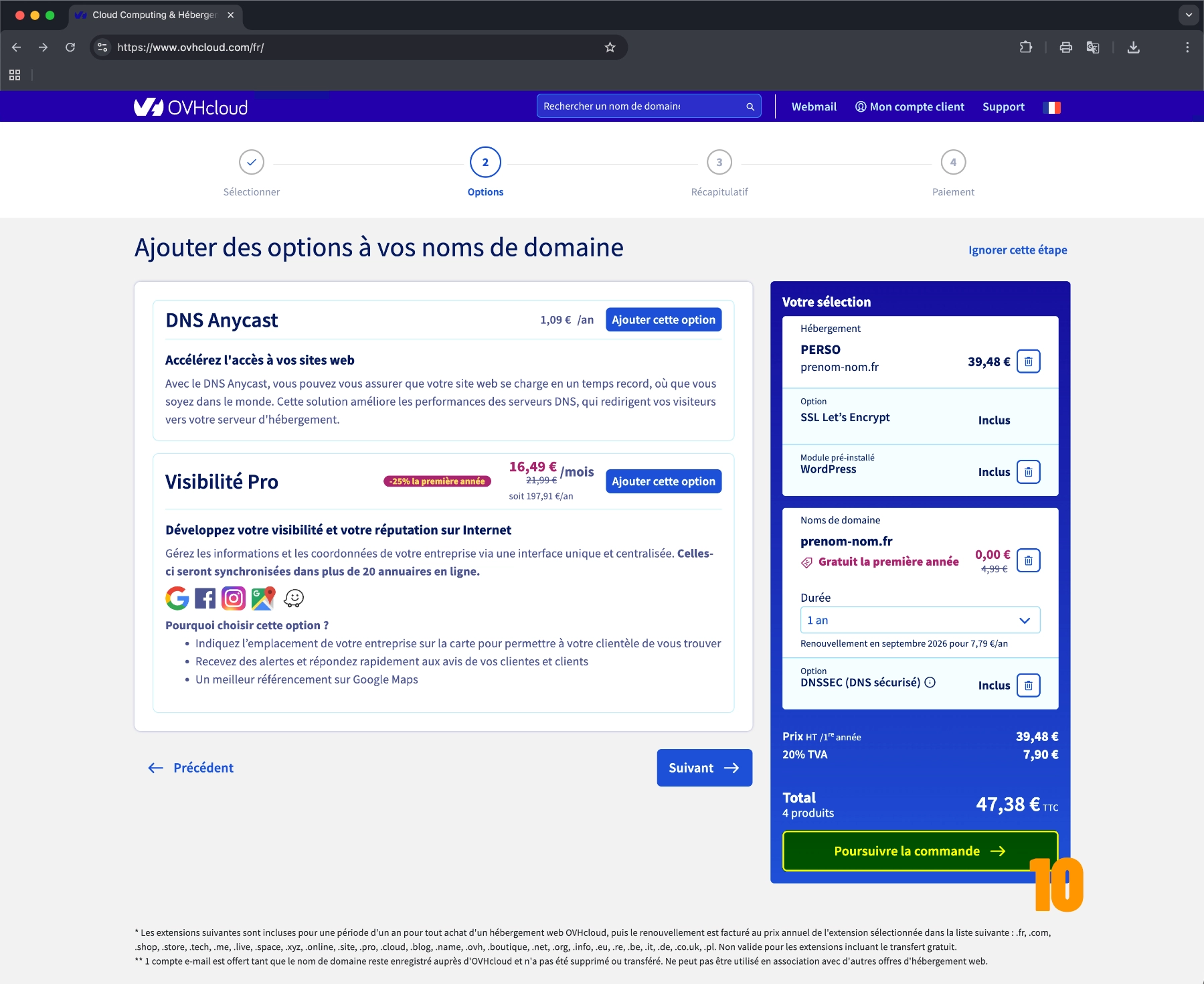Click the DNSSEC info icon

(930, 682)
